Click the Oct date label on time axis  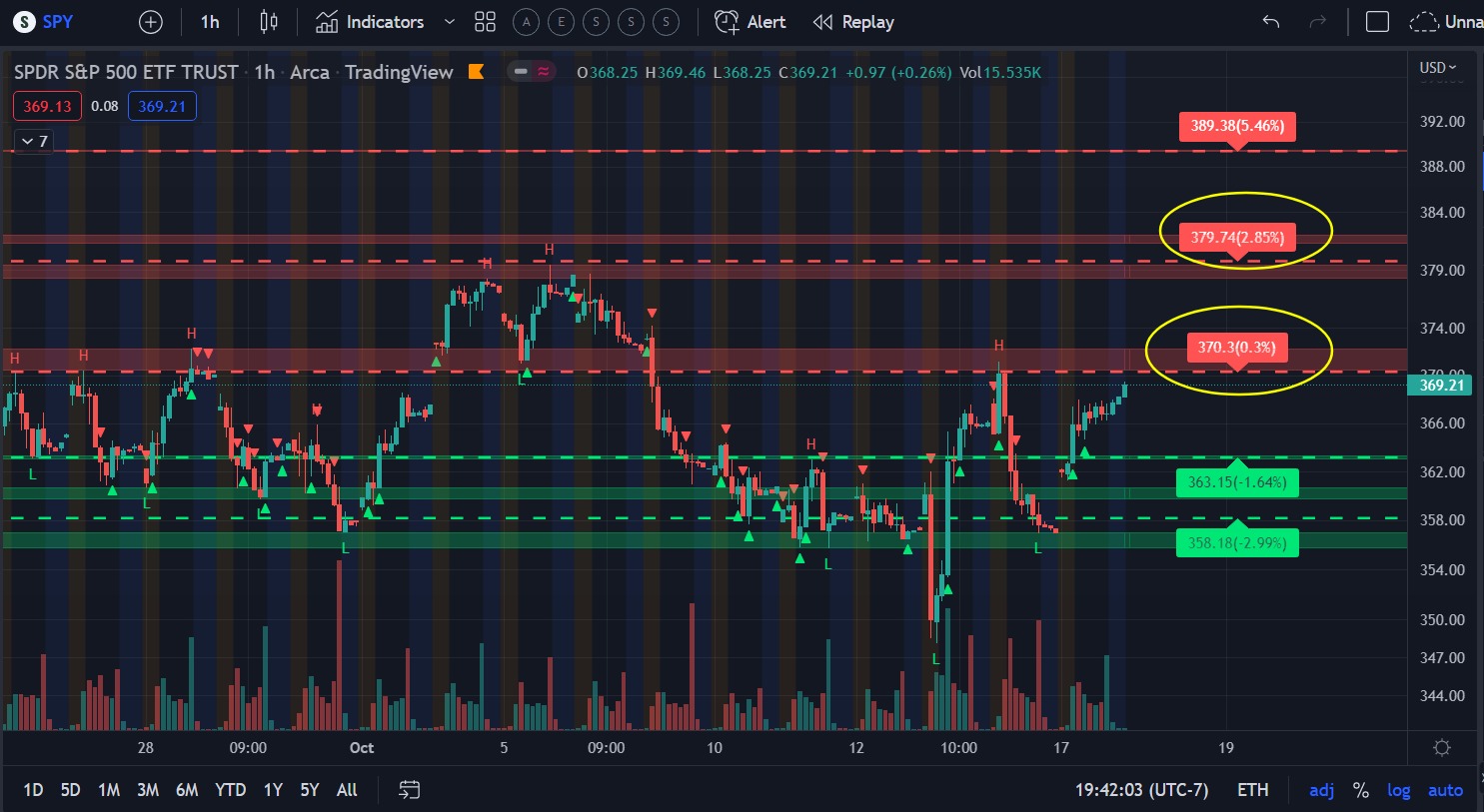[x=362, y=747]
